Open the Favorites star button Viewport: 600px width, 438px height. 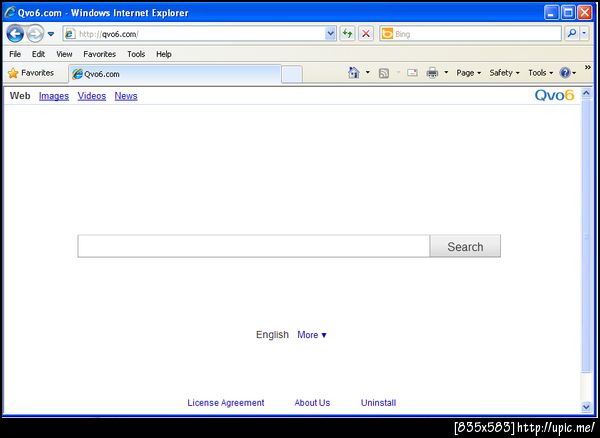point(31,73)
